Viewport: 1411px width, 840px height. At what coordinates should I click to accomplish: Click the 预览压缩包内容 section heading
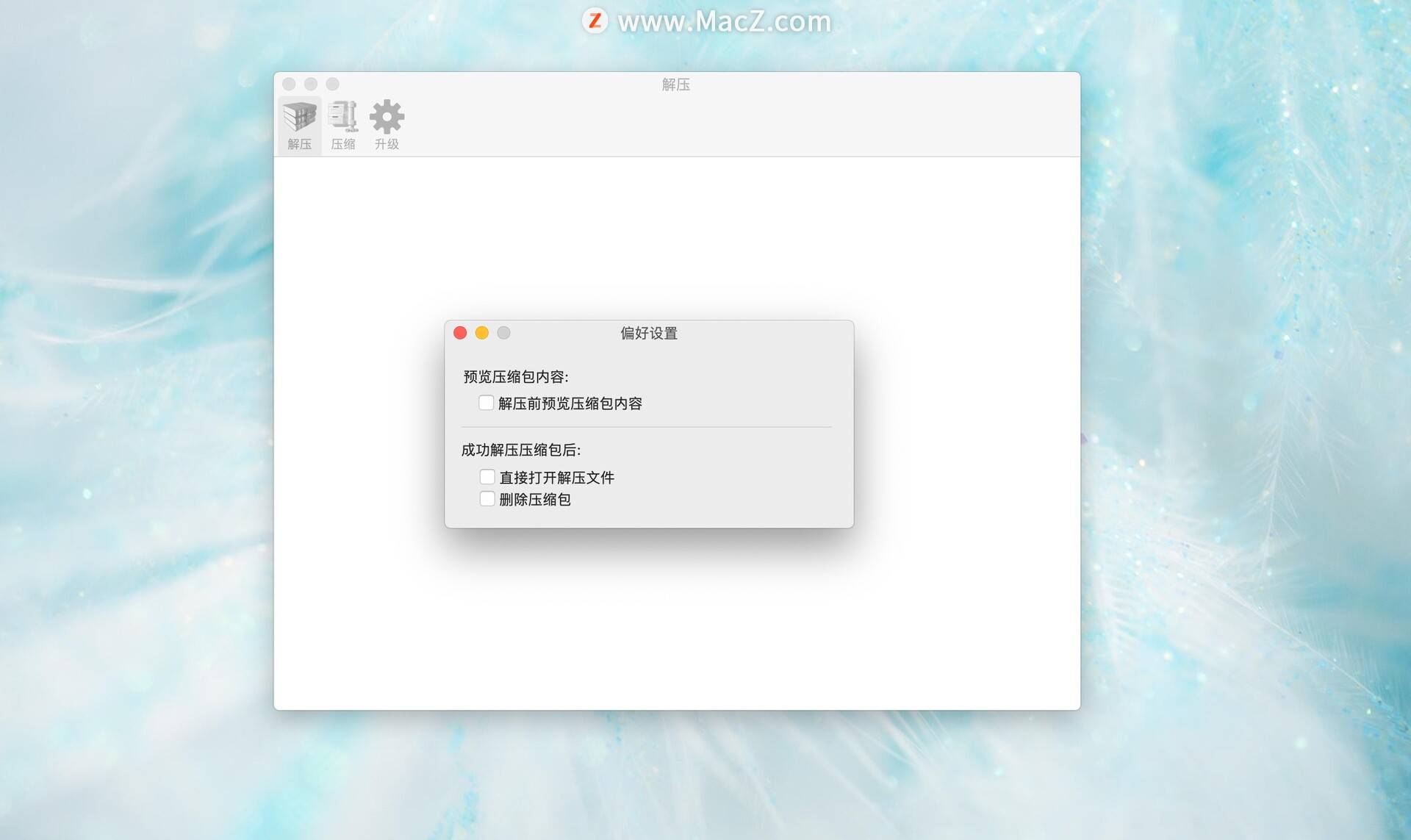tap(515, 377)
